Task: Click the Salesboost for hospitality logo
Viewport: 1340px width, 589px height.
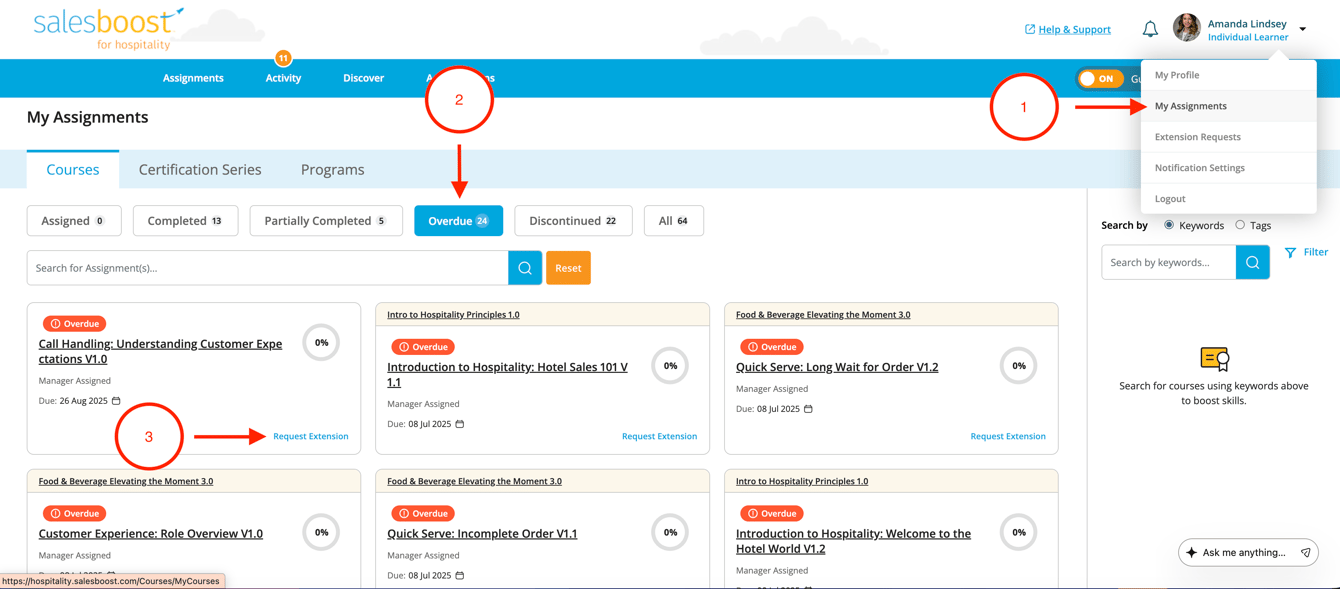Action: pos(108,29)
